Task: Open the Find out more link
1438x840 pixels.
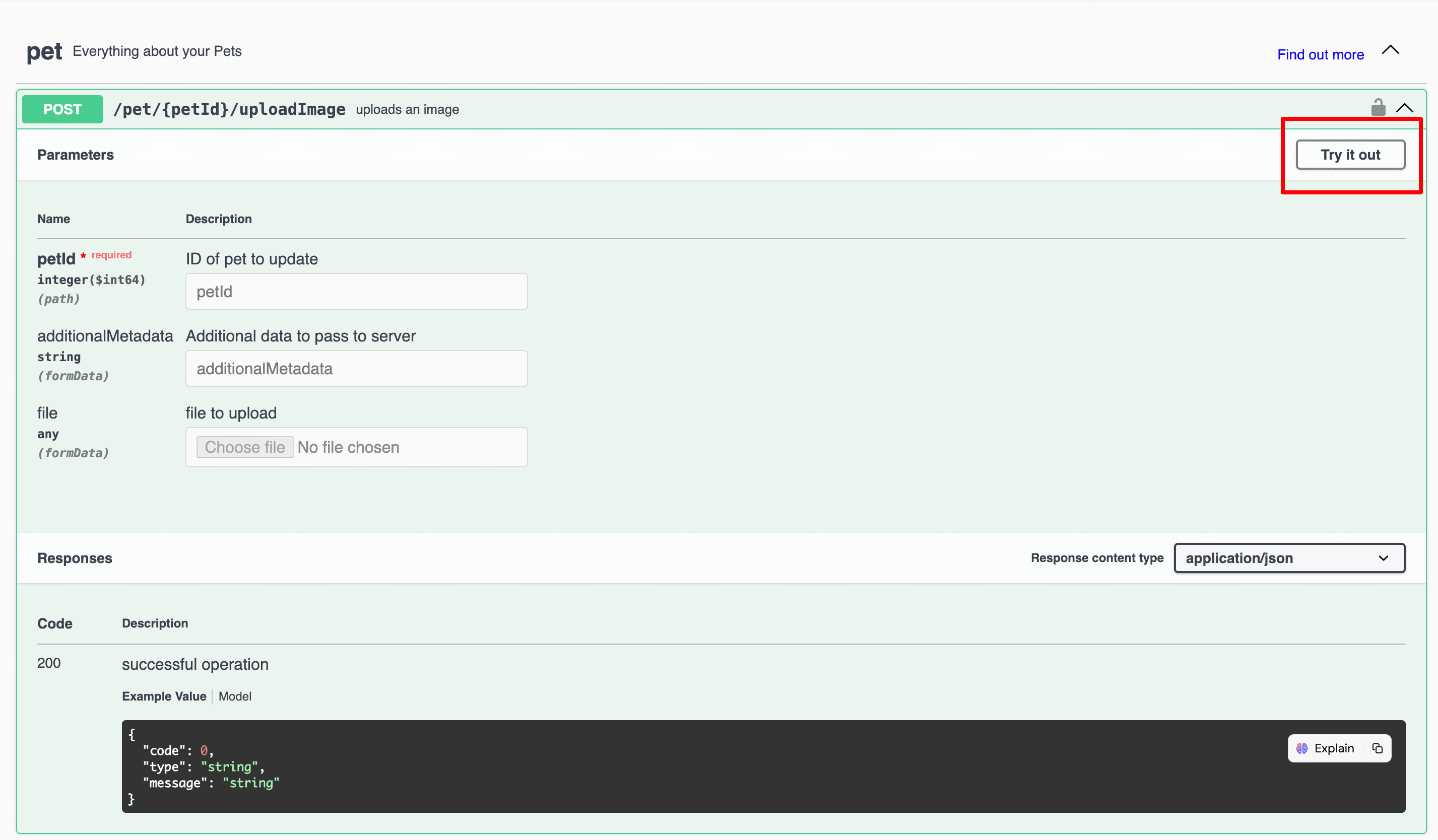Action: tap(1320, 55)
